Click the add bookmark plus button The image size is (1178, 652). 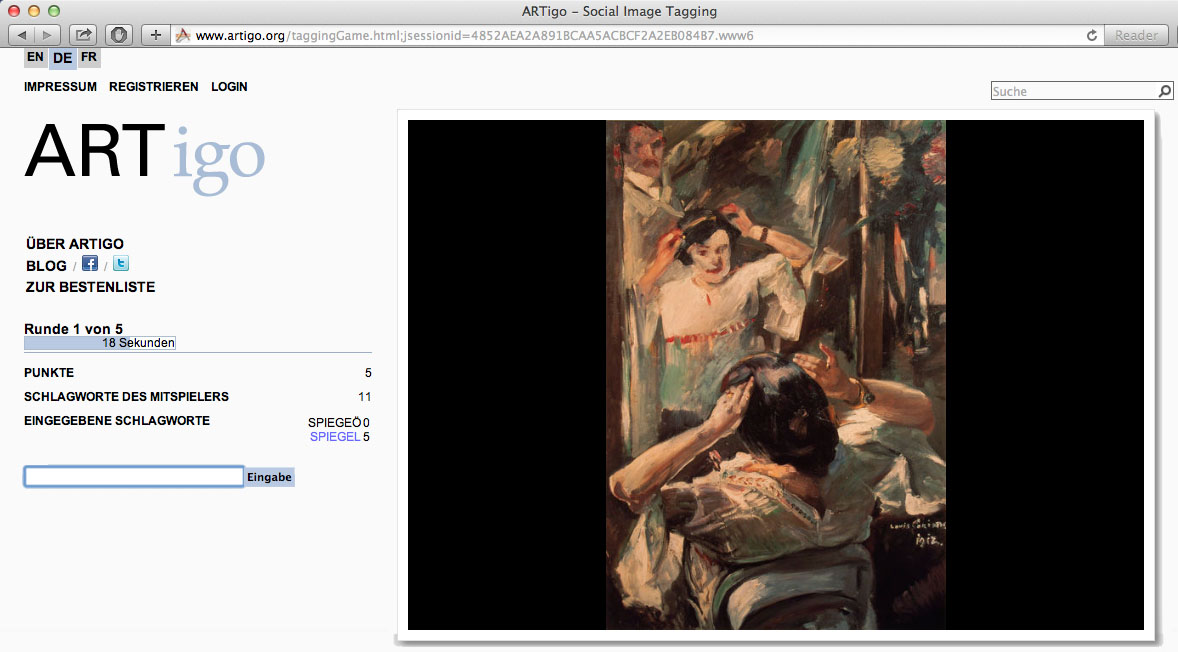155,35
